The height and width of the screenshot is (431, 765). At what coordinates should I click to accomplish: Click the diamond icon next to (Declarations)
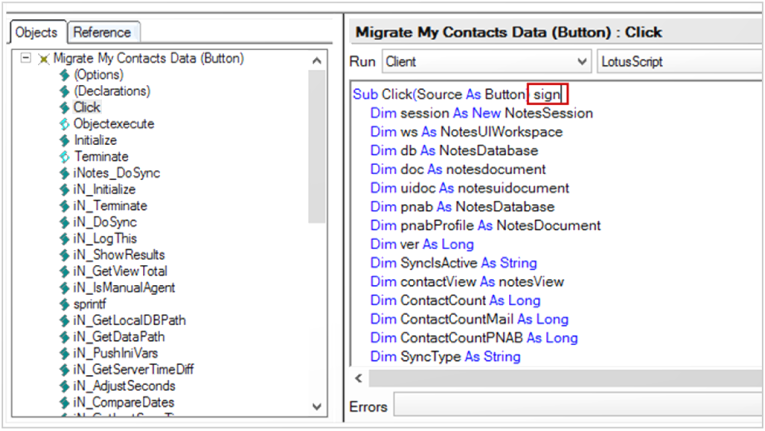click(65, 91)
